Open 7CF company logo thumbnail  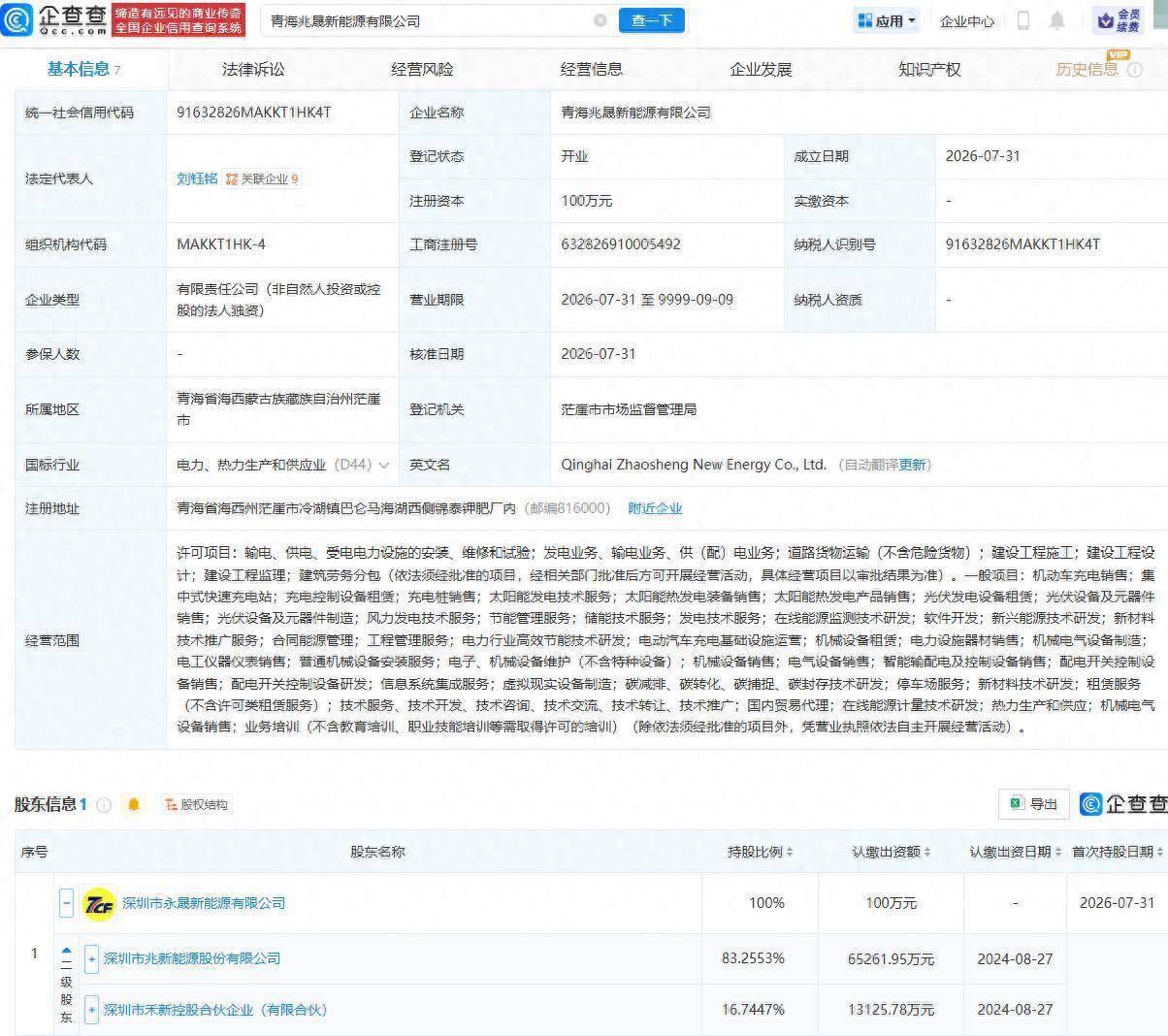tap(99, 904)
